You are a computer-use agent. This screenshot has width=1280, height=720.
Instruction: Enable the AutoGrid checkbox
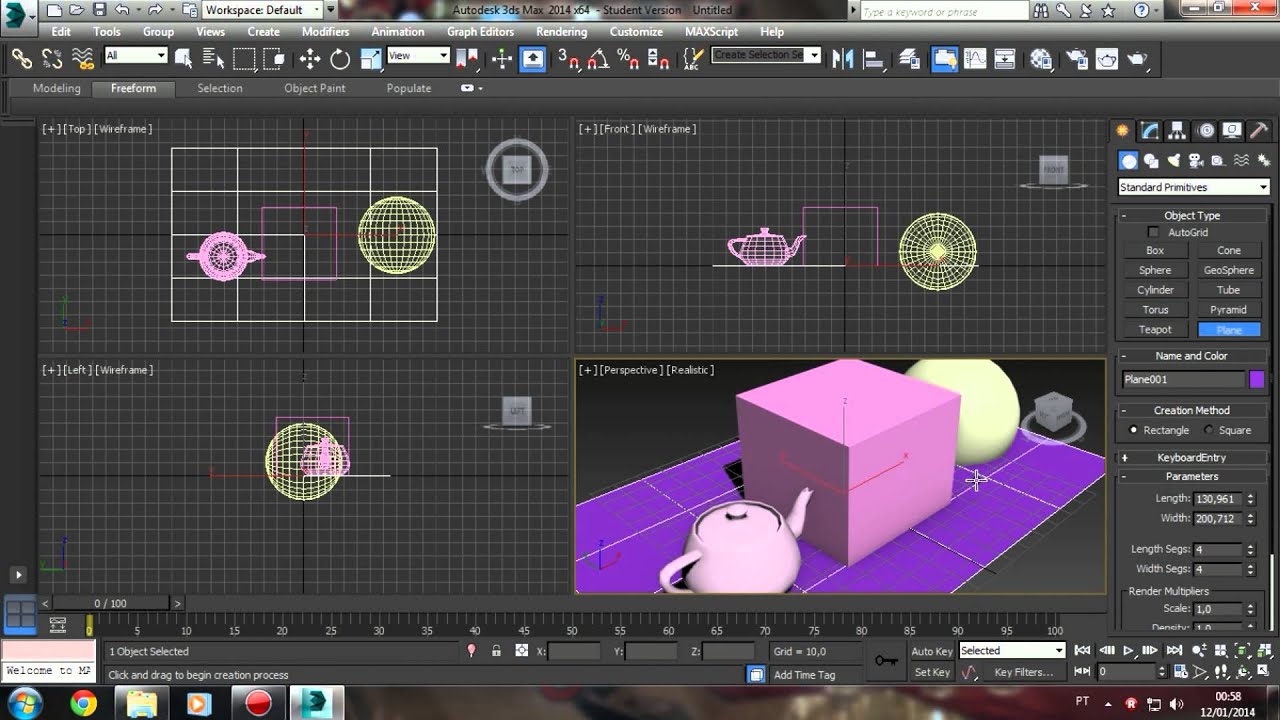point(1153,232)
